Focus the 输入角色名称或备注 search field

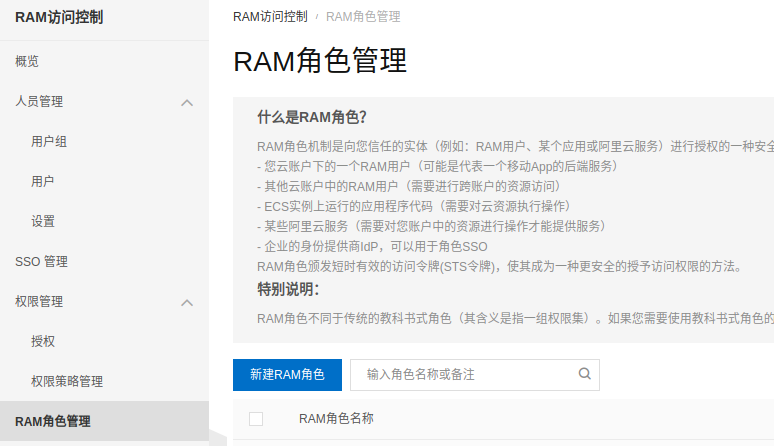point(475,374)
